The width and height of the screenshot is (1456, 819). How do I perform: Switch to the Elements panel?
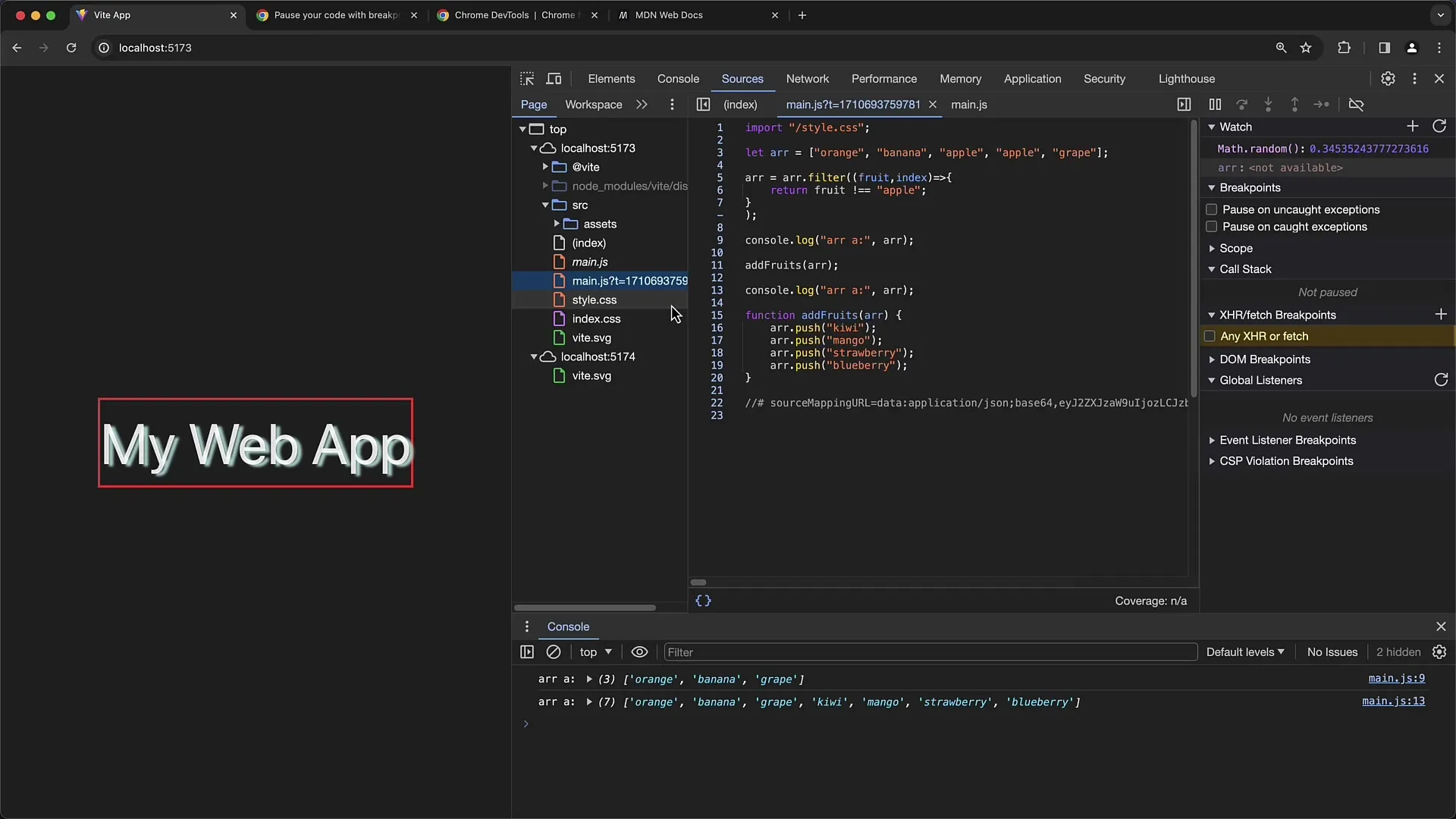(611, 79)
